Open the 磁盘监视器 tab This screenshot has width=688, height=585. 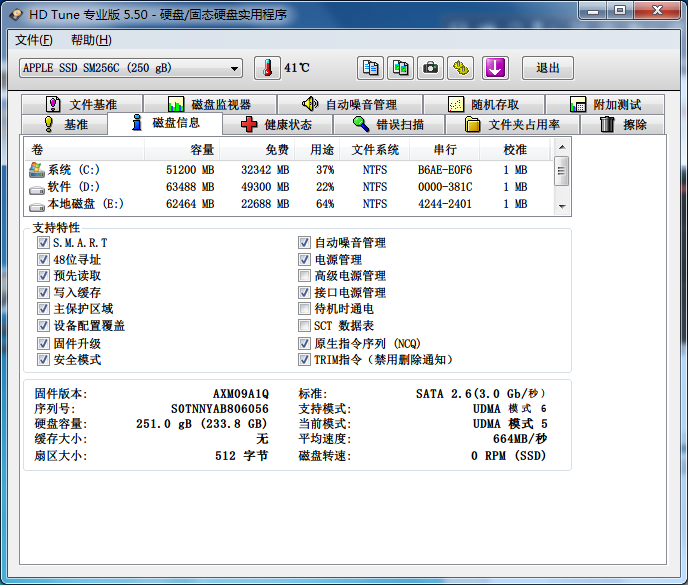209,105
